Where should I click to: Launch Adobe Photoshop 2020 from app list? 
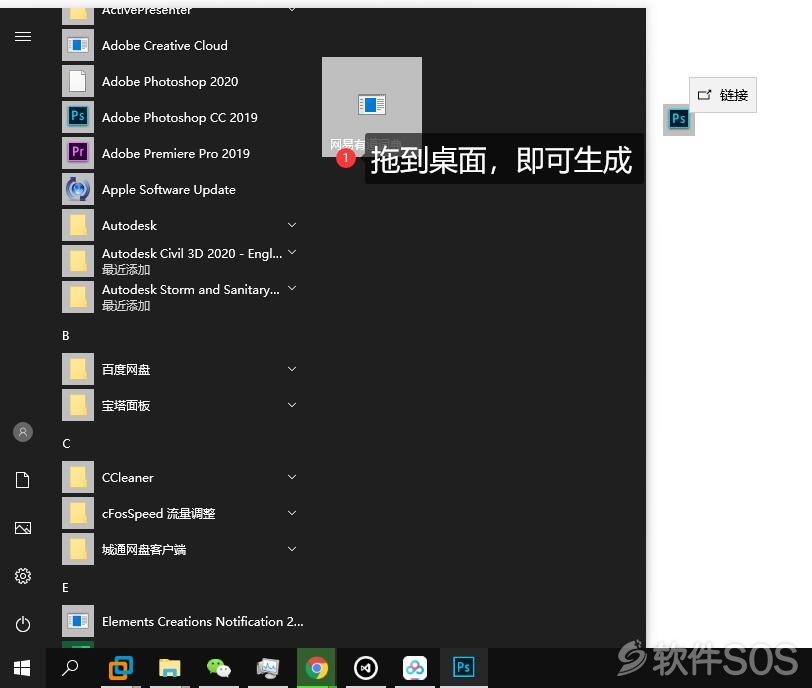[181, 81]
